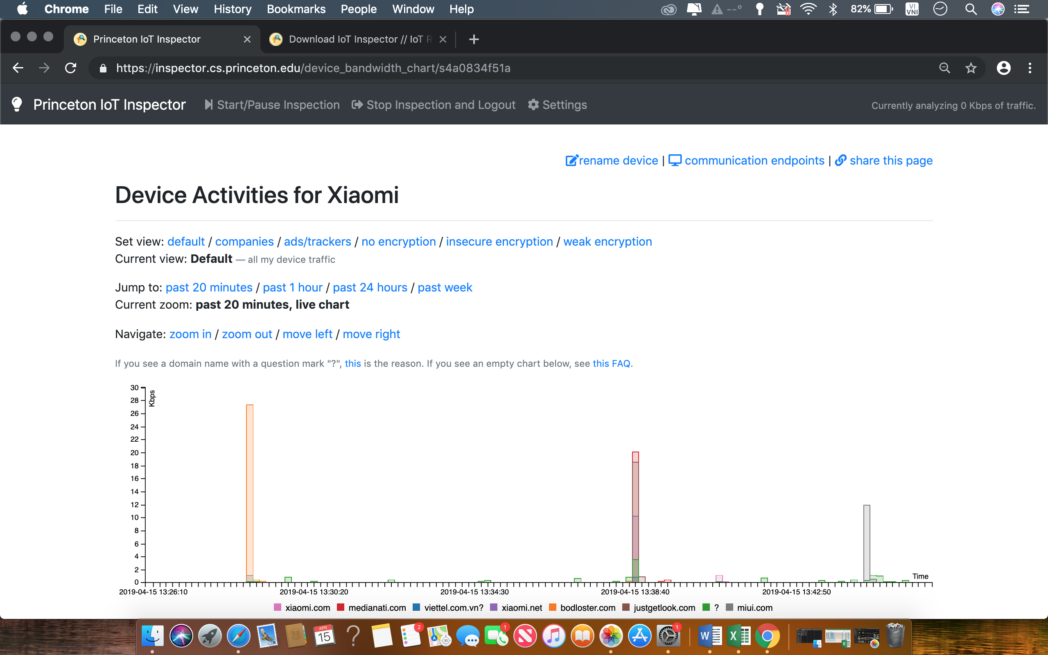The height and width of the screenshot is (655, 1048).
Task: Click the zoom magnifier icon in the address bar
Action: click(944, 68)
